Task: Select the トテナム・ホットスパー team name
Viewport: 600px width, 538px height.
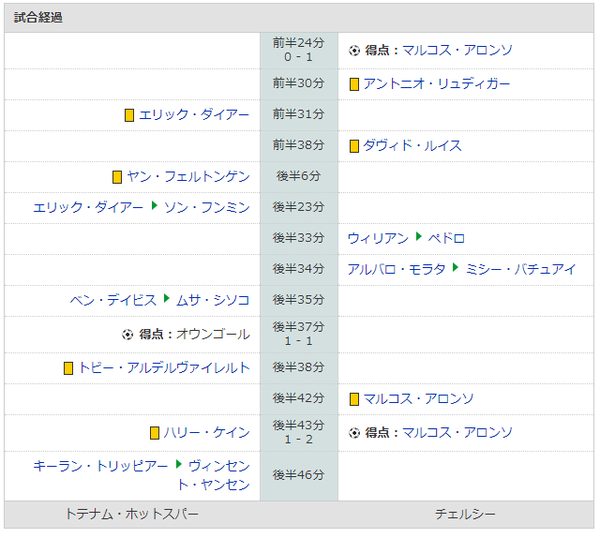Action: click(132, 515)
